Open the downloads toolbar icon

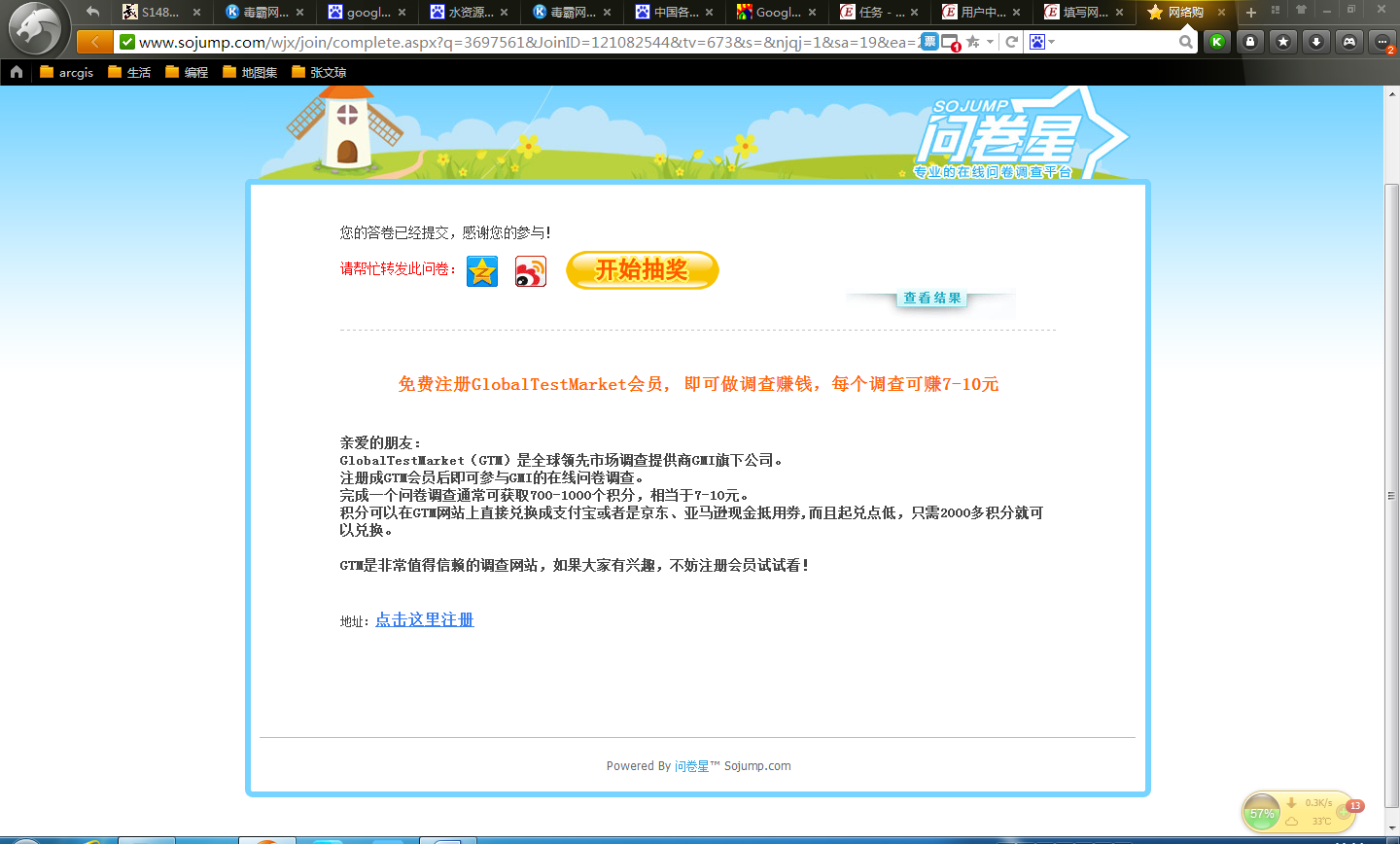[1316, 42]
